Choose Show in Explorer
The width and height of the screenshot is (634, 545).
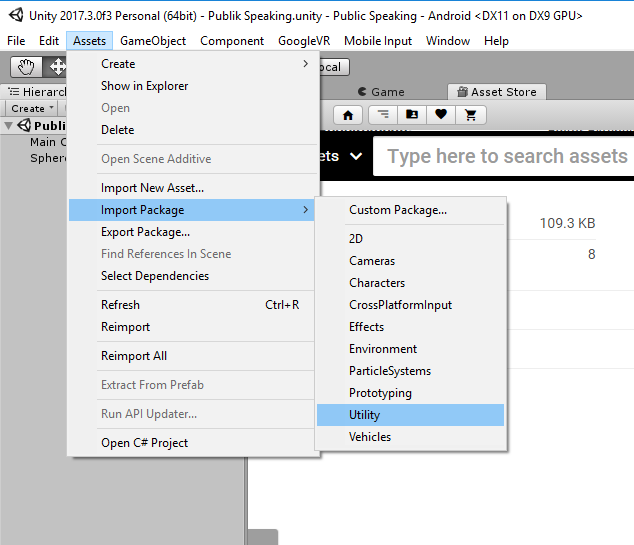pos(191,86)
